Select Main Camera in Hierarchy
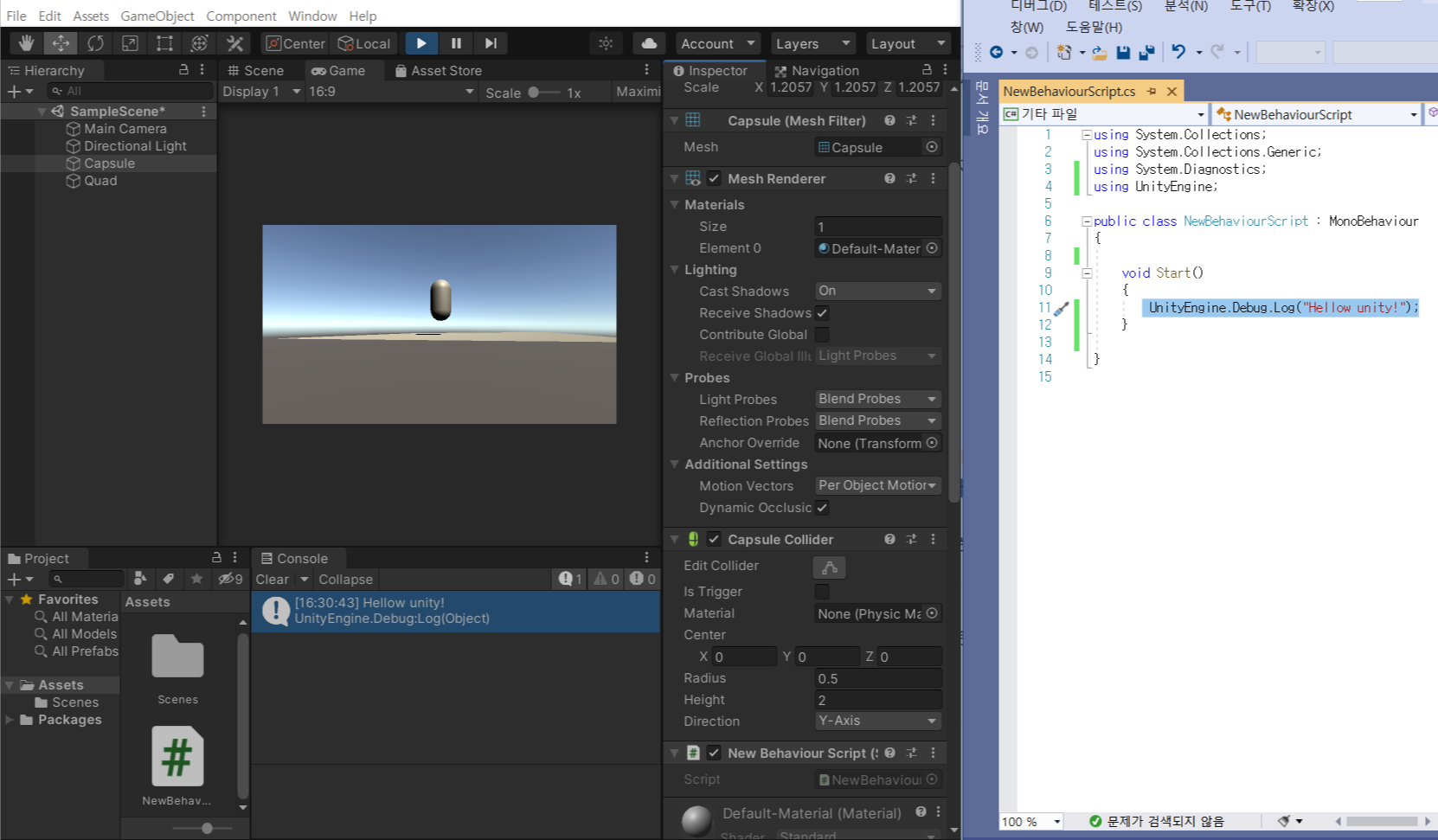Image resolution: width=1438 pixels, height=840 pixels. point(125,129)
